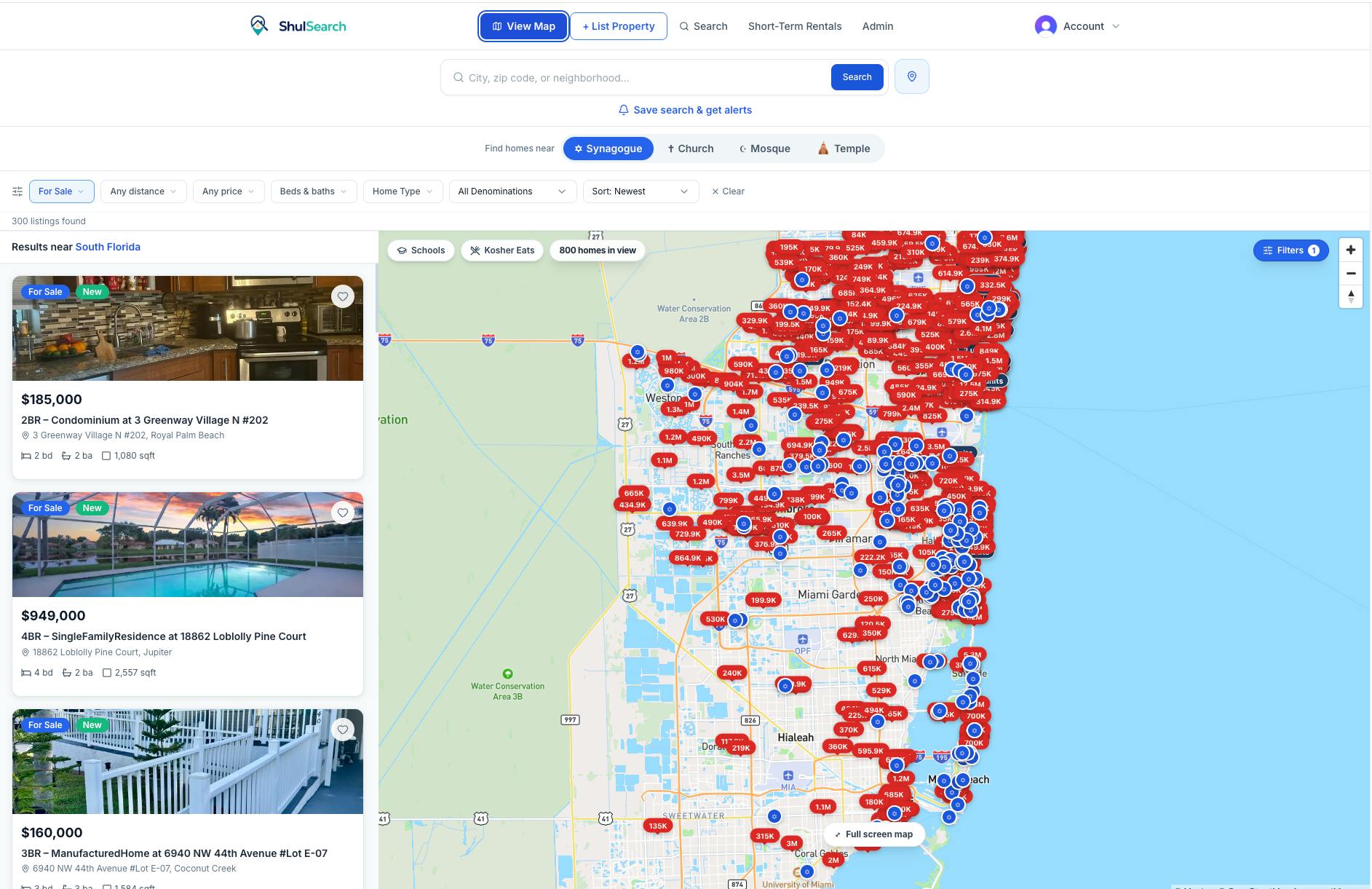Click the location pin button beside Search
This screenshot has width=1372, height=889.
911,76
